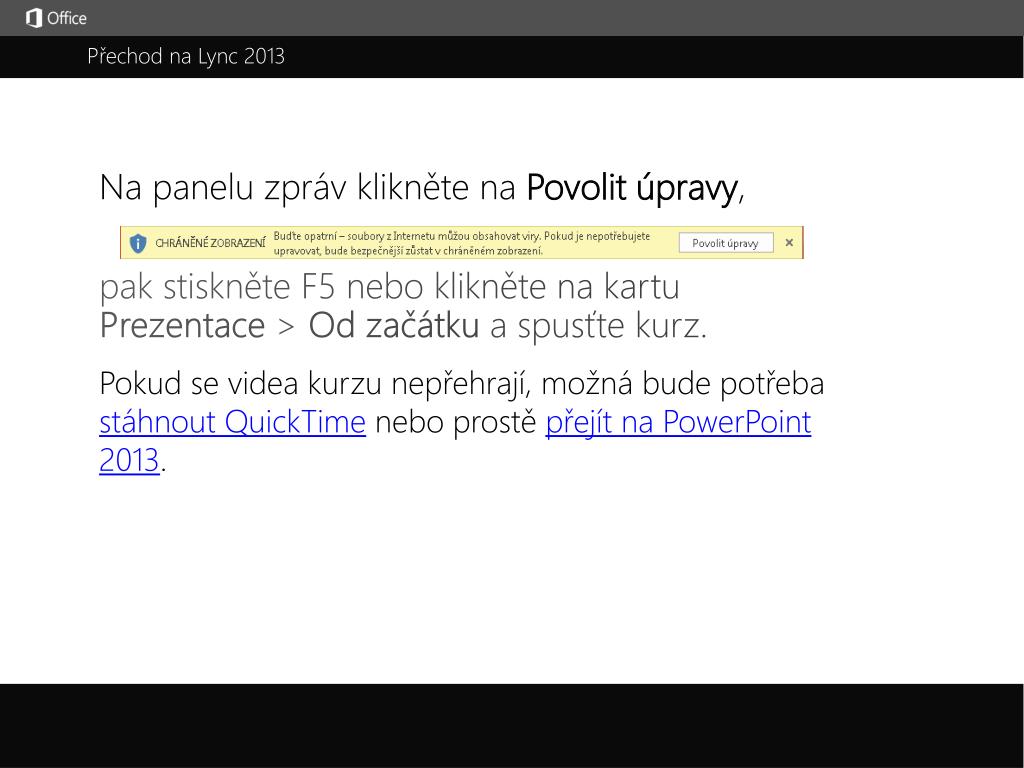Click the pak stiskněte F5 text line

coord(389,287)
